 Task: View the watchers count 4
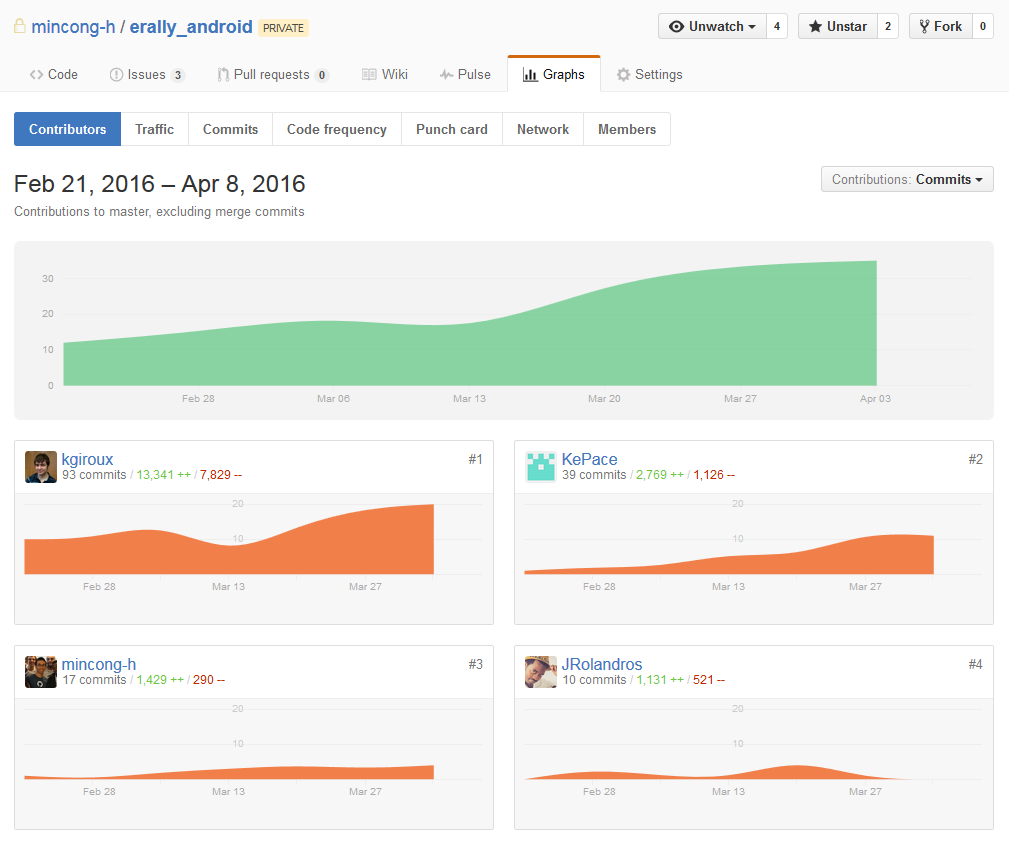click(x=777, y=26)
